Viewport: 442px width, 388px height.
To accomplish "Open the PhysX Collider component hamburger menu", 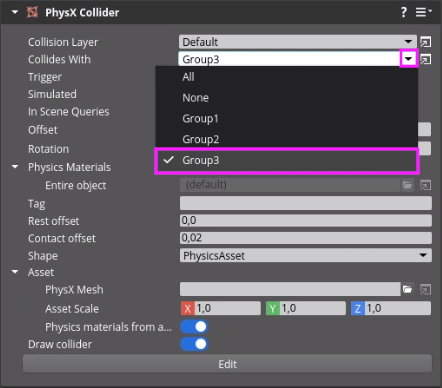I will (x=423, y=12).
